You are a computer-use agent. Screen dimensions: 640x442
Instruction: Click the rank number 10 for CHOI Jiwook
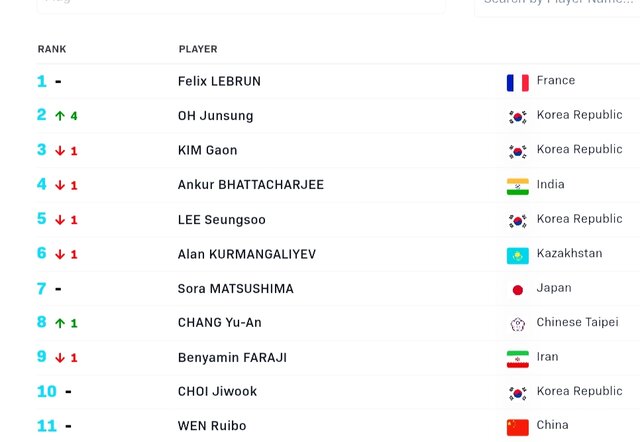(x=47, y=392)
